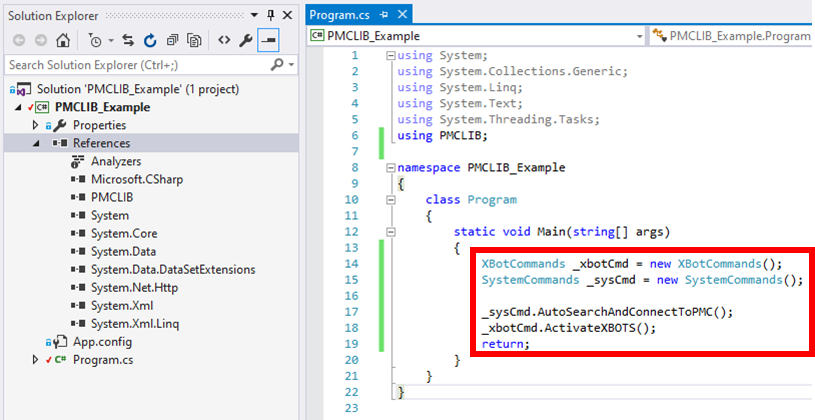Toggle the Preview Selected Items button
This screenshot has width=815, height=420.
pyautogui.click(x=268, y=41)
